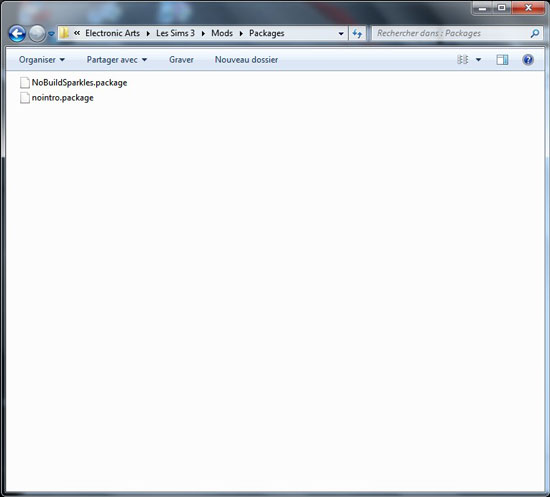
Task: Change the view using view icon
Action: coord(463,60)
